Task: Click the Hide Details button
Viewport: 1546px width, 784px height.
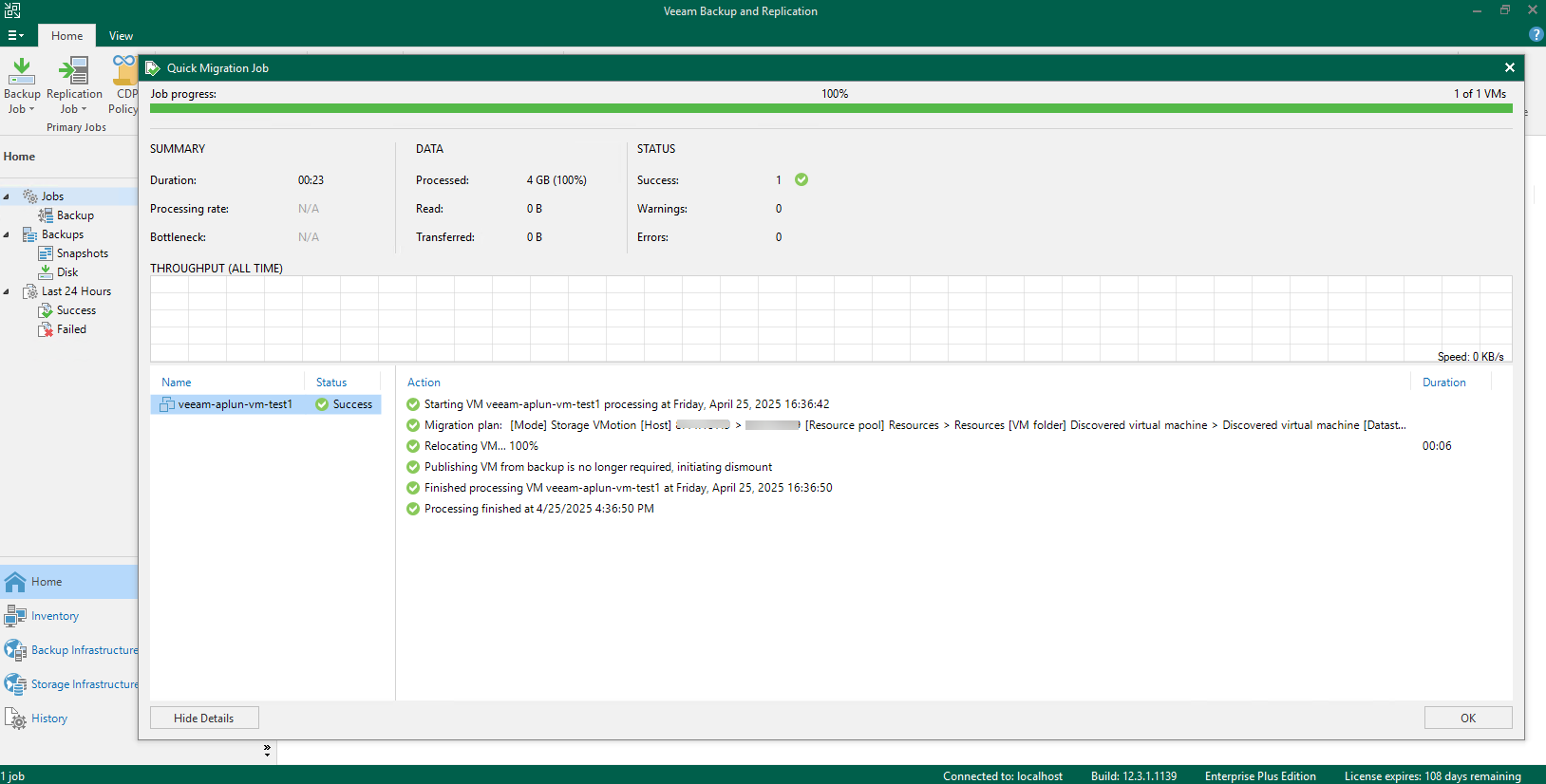Action: pos(204,718)
